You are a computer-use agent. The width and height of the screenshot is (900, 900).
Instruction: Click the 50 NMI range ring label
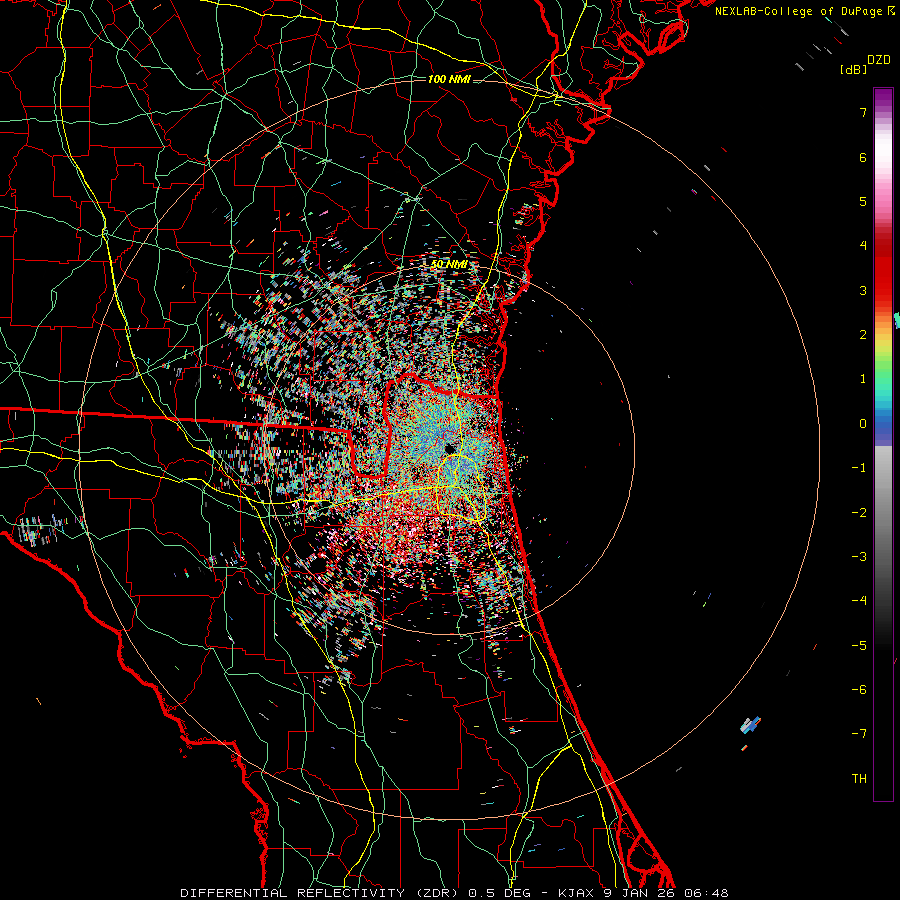(x=449, y=264)
